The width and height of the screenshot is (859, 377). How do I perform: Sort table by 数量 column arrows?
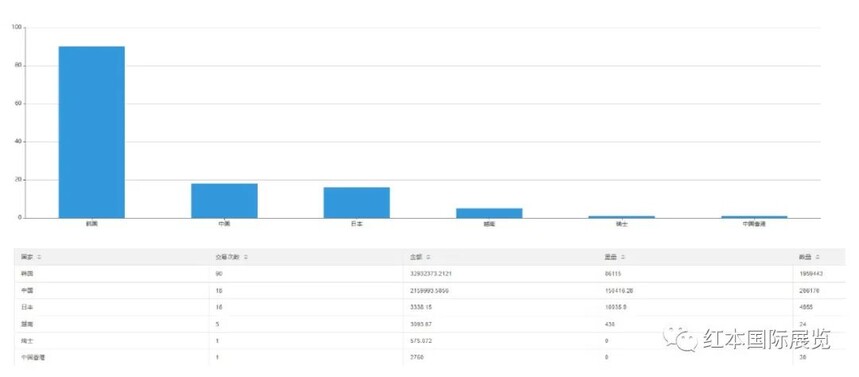pos(817,257)
